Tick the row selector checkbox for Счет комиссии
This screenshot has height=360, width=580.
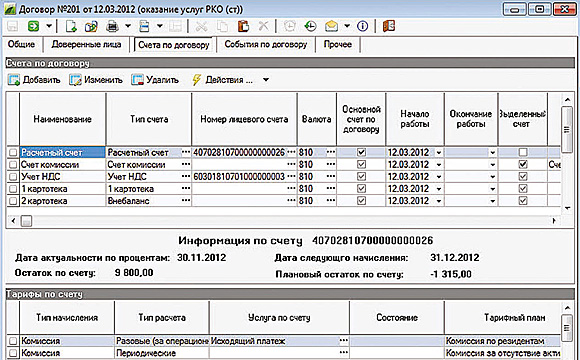pos(13,164)
